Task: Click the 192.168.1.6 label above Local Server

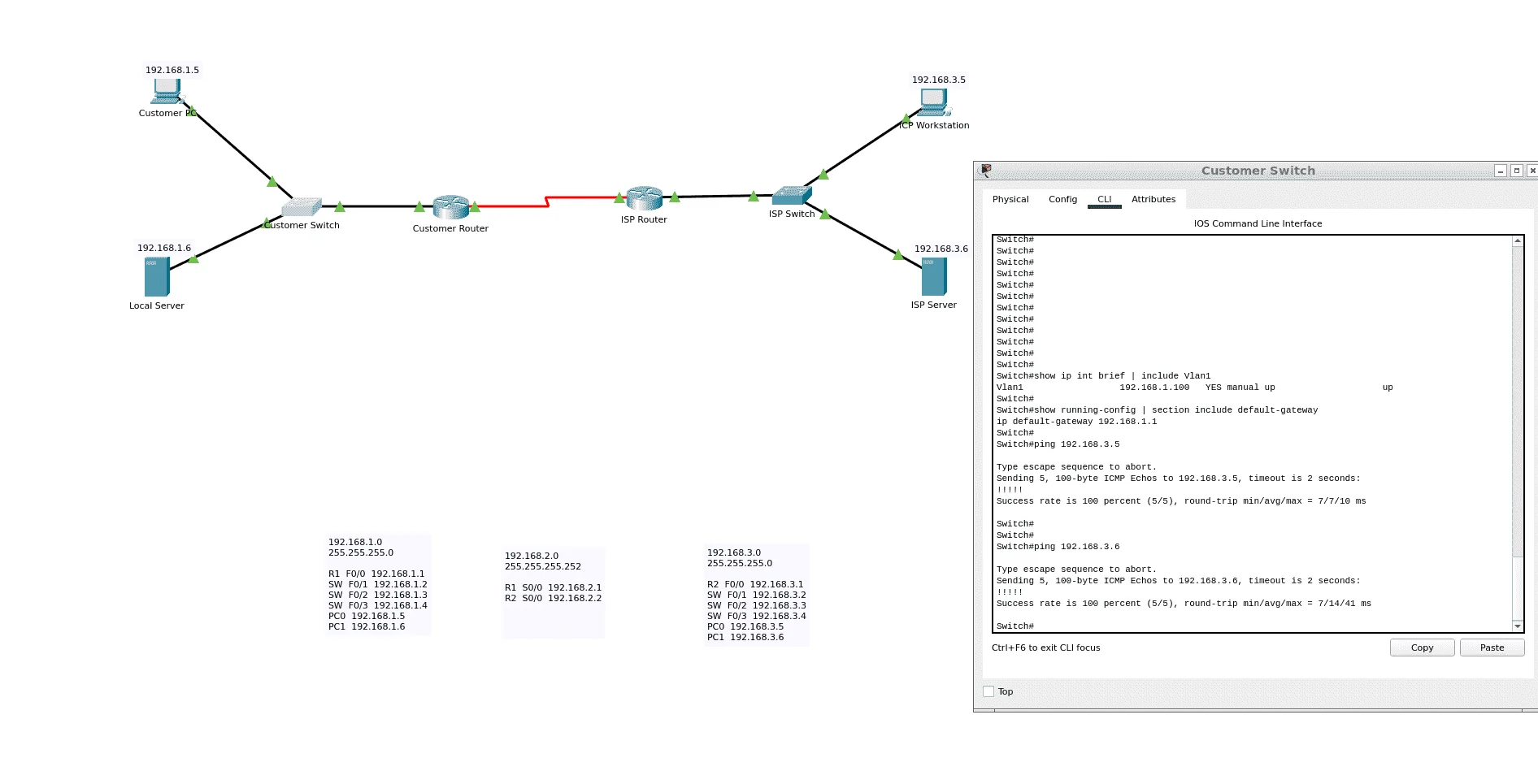Action: click(164, 248)
